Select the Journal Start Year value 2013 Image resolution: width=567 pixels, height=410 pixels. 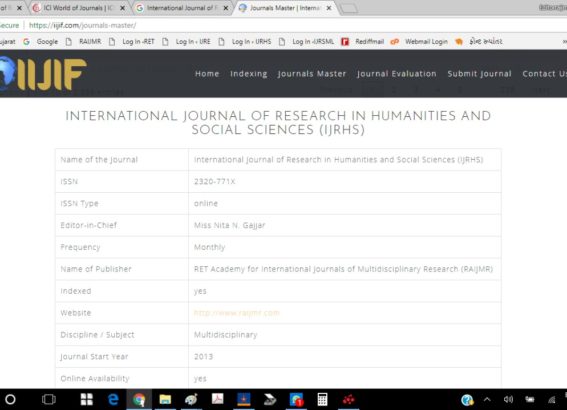pos(203,356)
